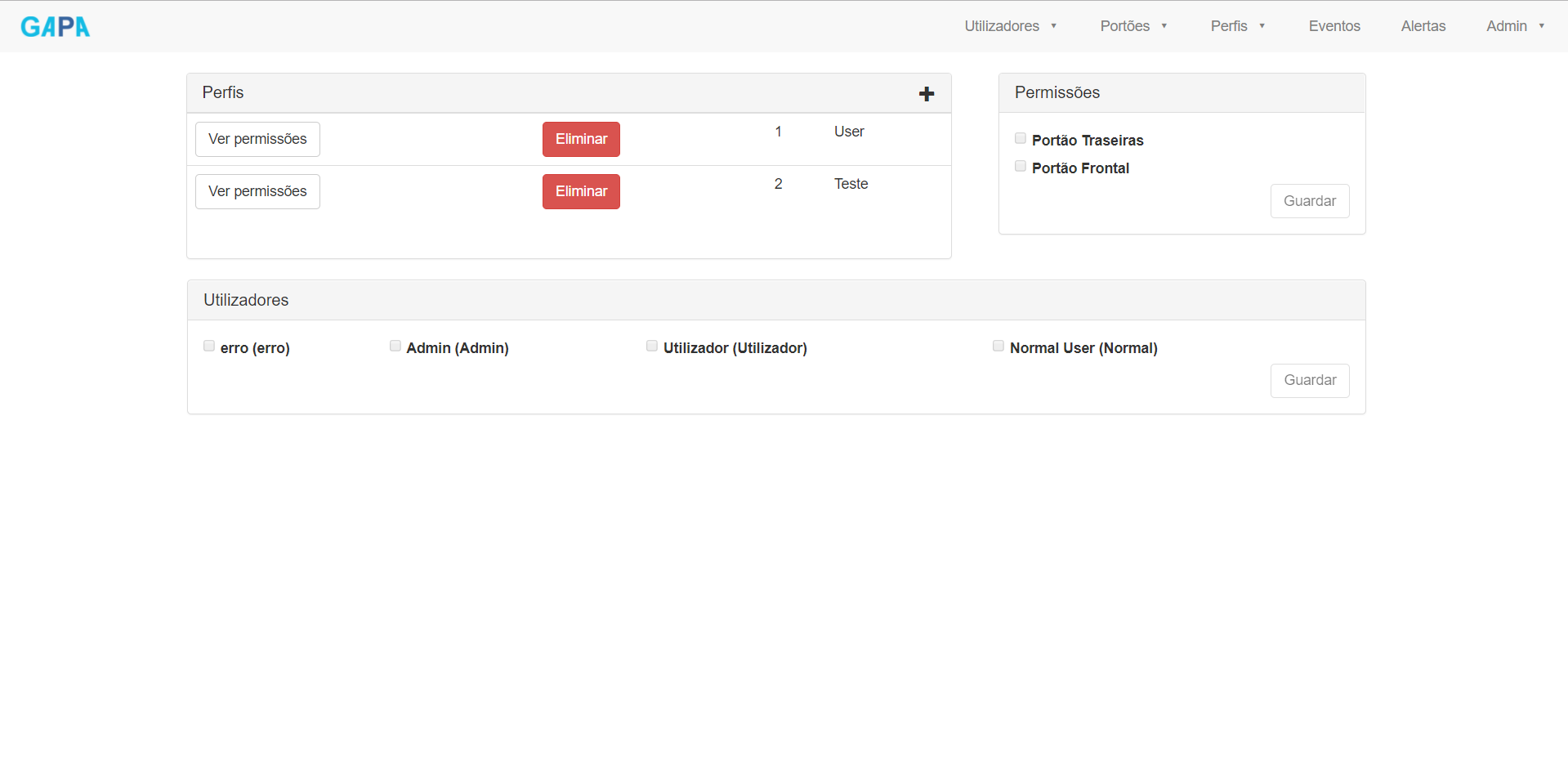Click the 'Permissões' panel heading
1568x774 pixels.
(x=1057, y=92)
